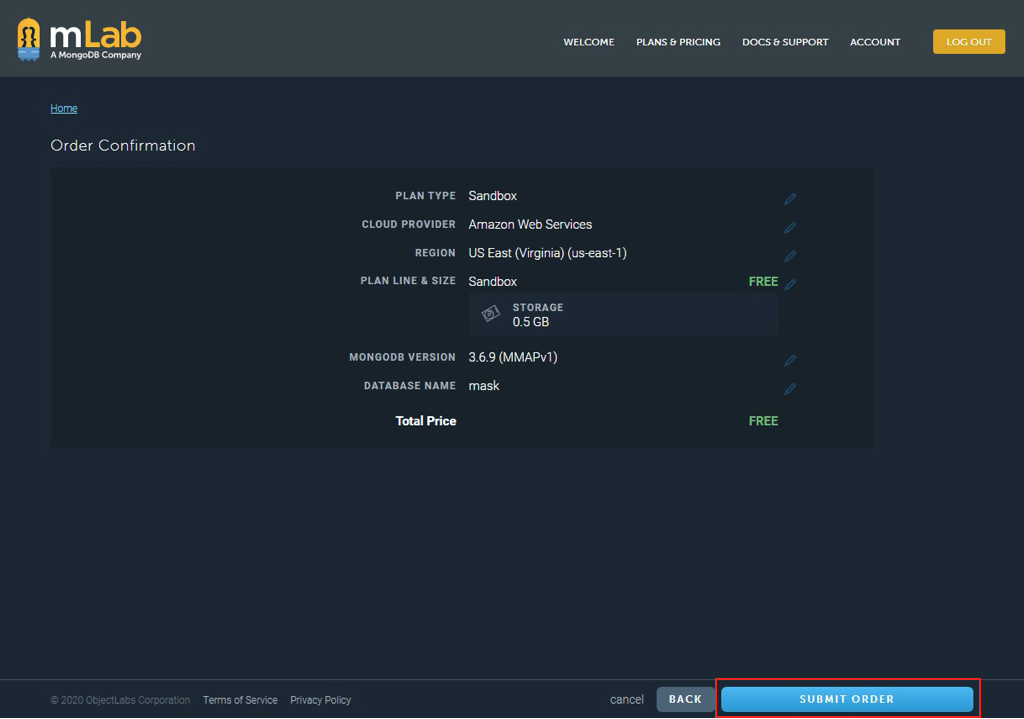Open Plans & Pricing page
This screenshot has width=1024, height=719.
point(678,42)
